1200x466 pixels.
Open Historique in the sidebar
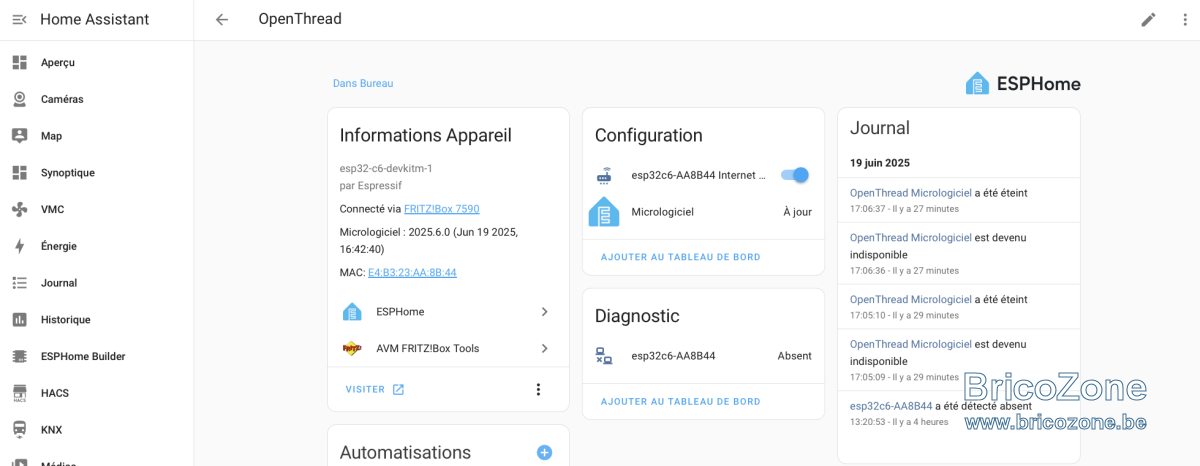click(x=97, y=320)
